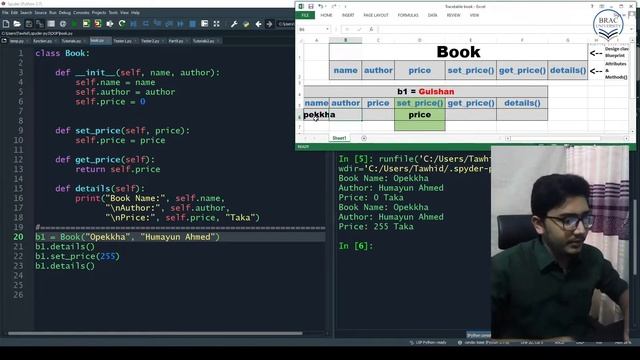
Task: Click the Re-run last script icon
Action: pos(121,24)
